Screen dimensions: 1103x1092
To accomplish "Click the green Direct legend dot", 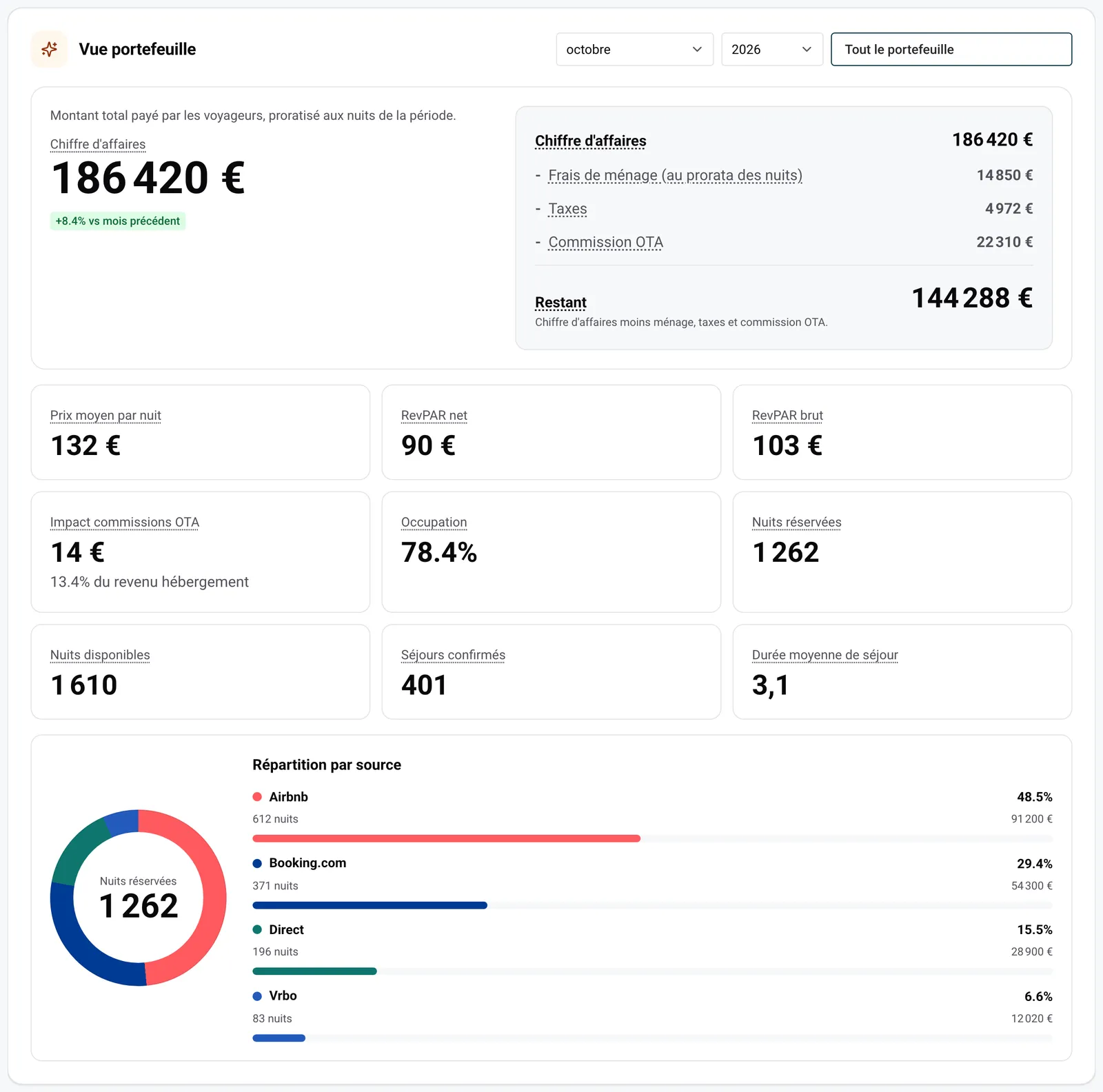I will pyautogui.click(x=257, y=930).
